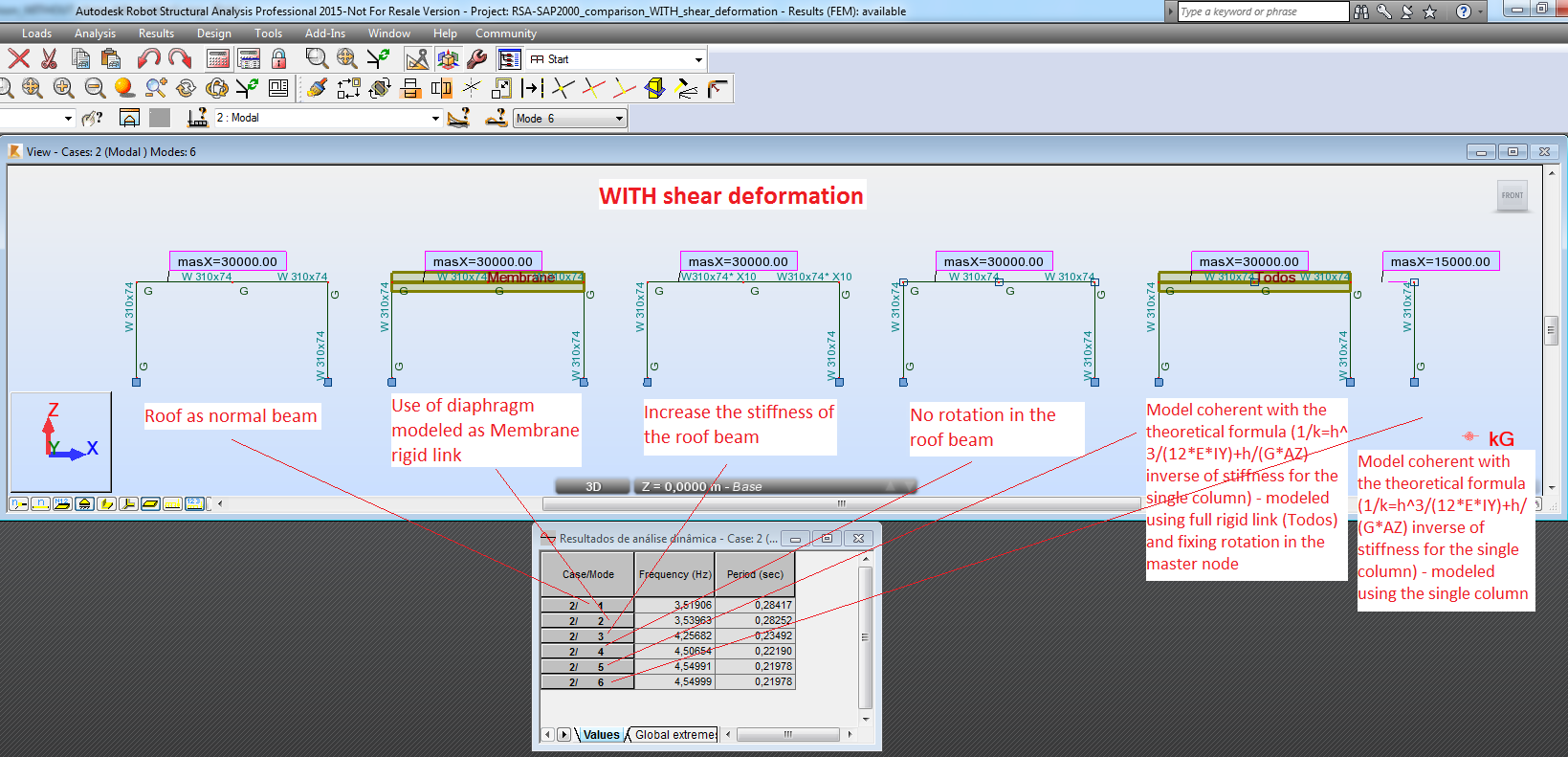The height and width of the screenshot is (757, 1568).
Task: Toggle bar numbers display button
Action: point(40,503)
